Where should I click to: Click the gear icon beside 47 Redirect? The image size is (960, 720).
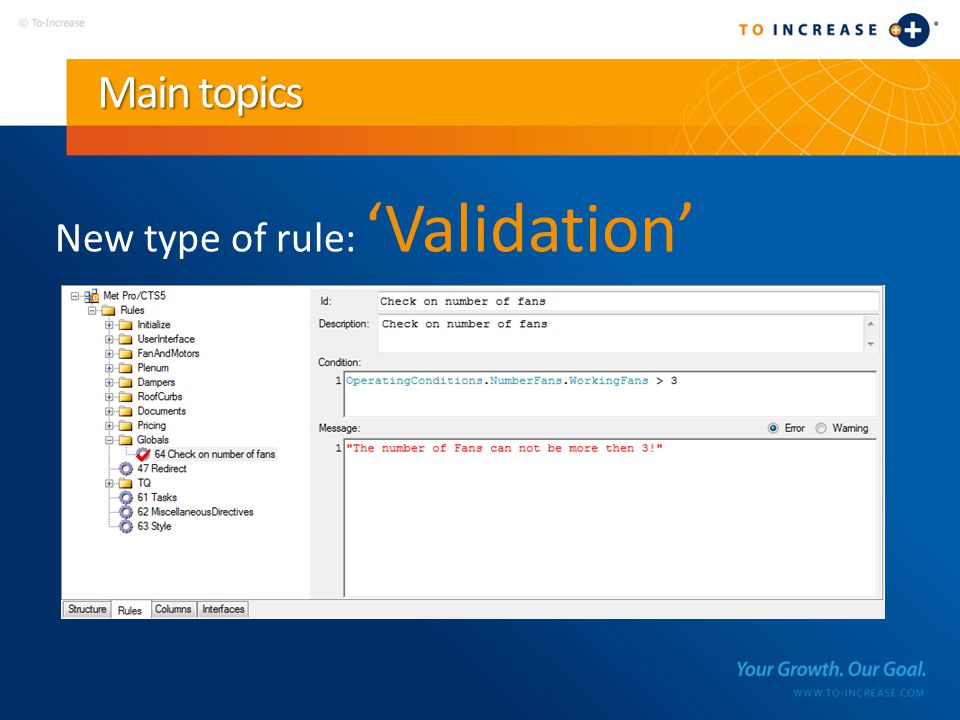click(126, 469)
